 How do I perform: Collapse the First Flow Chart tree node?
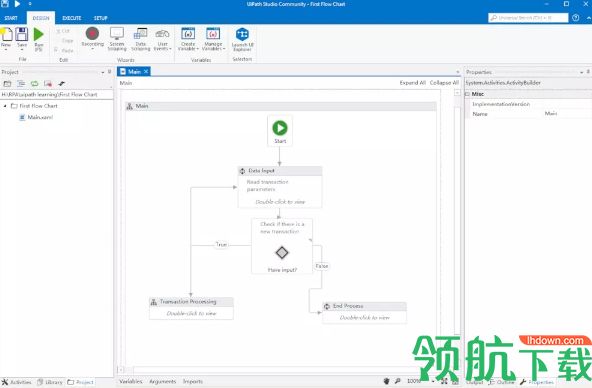point(5,106)
